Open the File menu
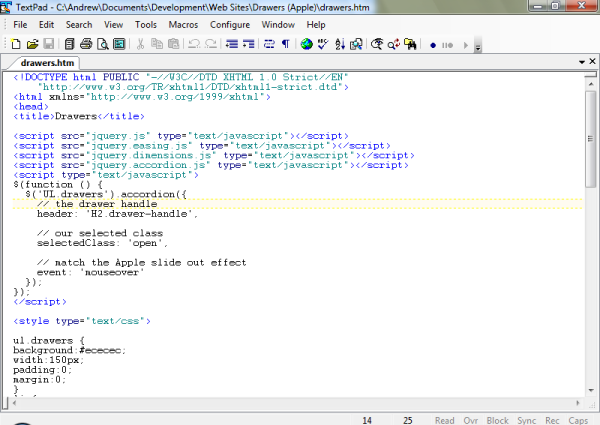600x425 pixels. point(20,25)
